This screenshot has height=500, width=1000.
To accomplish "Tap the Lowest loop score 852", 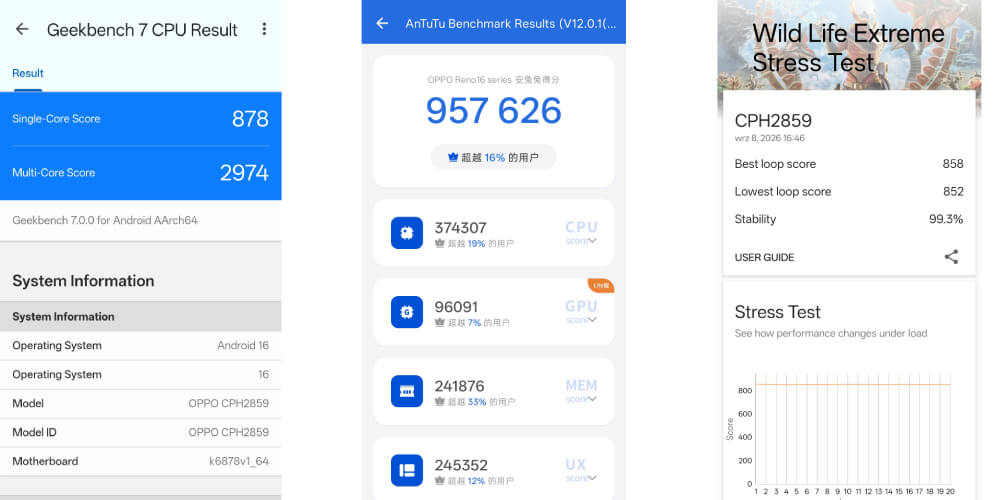I will [x=953, y=191].
